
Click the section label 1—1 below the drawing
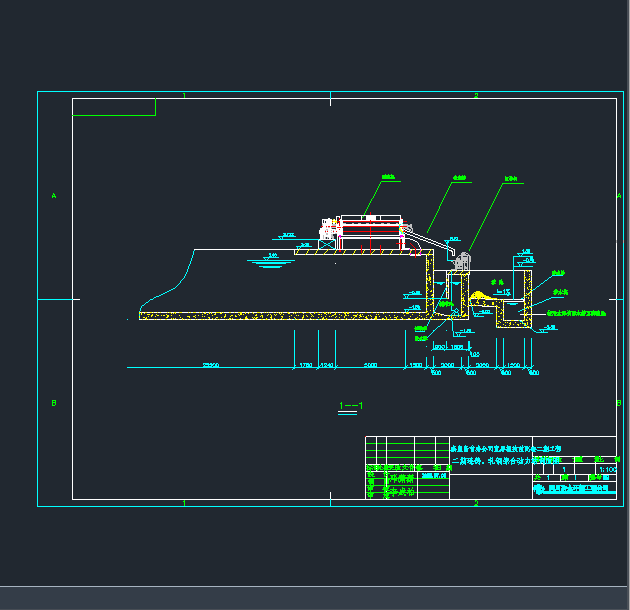click(x=350, y=406)
